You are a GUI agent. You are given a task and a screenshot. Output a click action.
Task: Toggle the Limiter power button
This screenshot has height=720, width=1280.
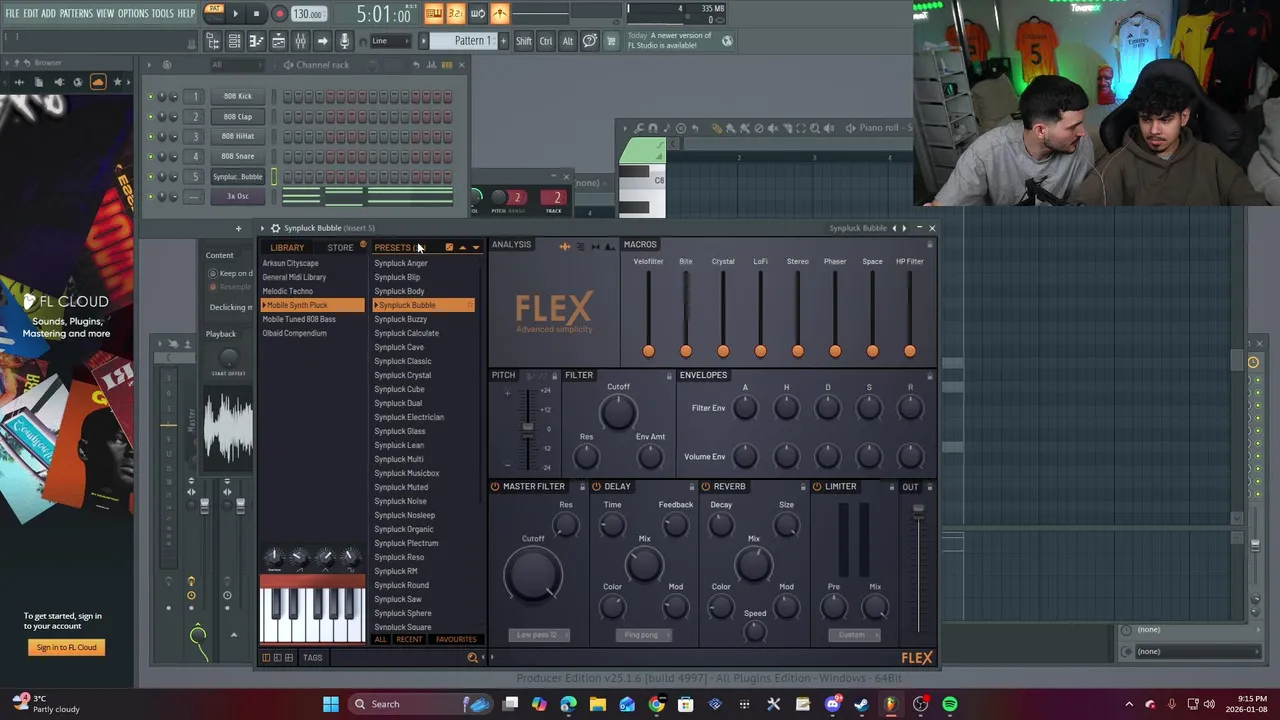(x=817, y=487)
